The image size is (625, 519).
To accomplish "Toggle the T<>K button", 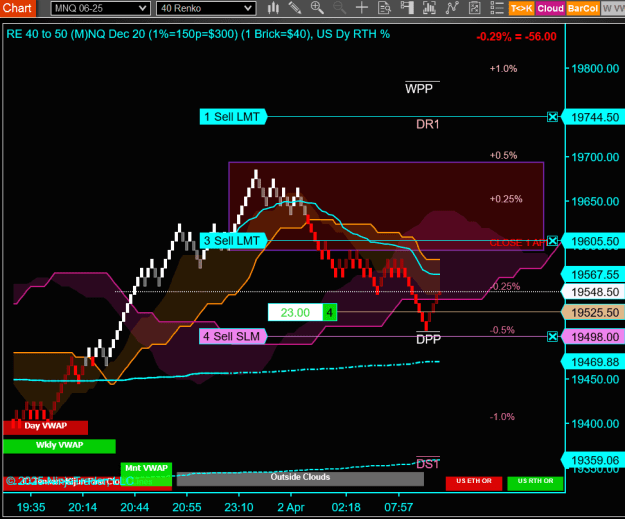I will pyautogui.click(x=521, y=8).
